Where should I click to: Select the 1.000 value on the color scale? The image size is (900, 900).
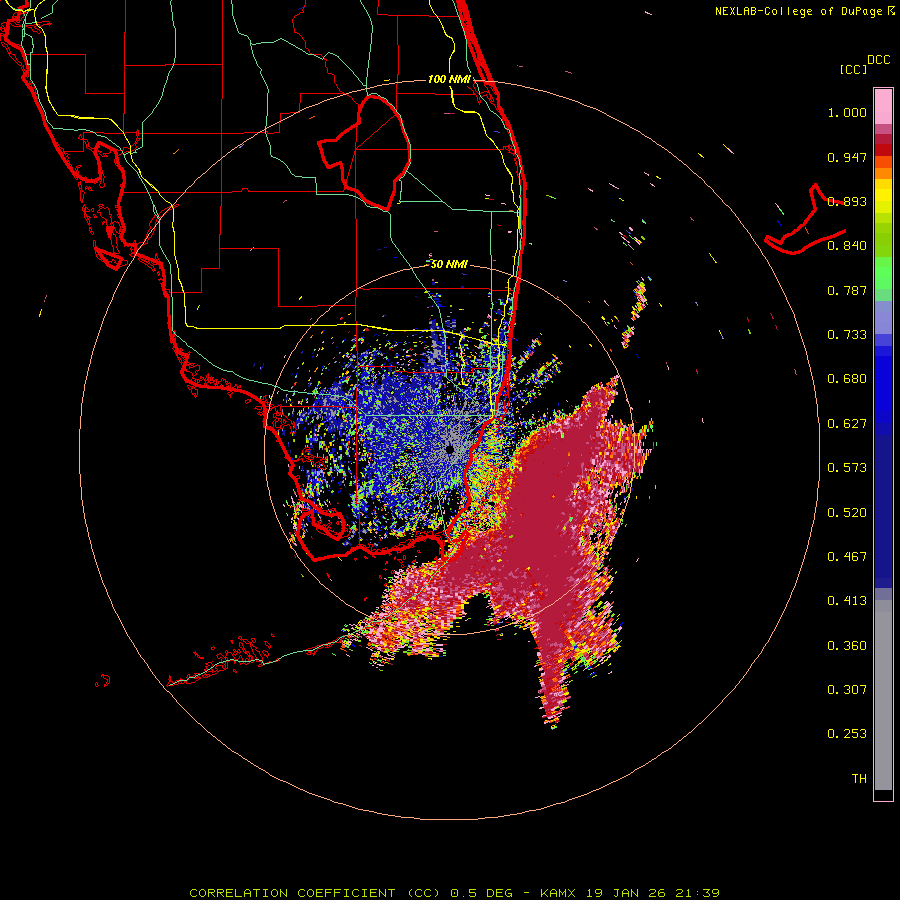(x=847, y=112)
